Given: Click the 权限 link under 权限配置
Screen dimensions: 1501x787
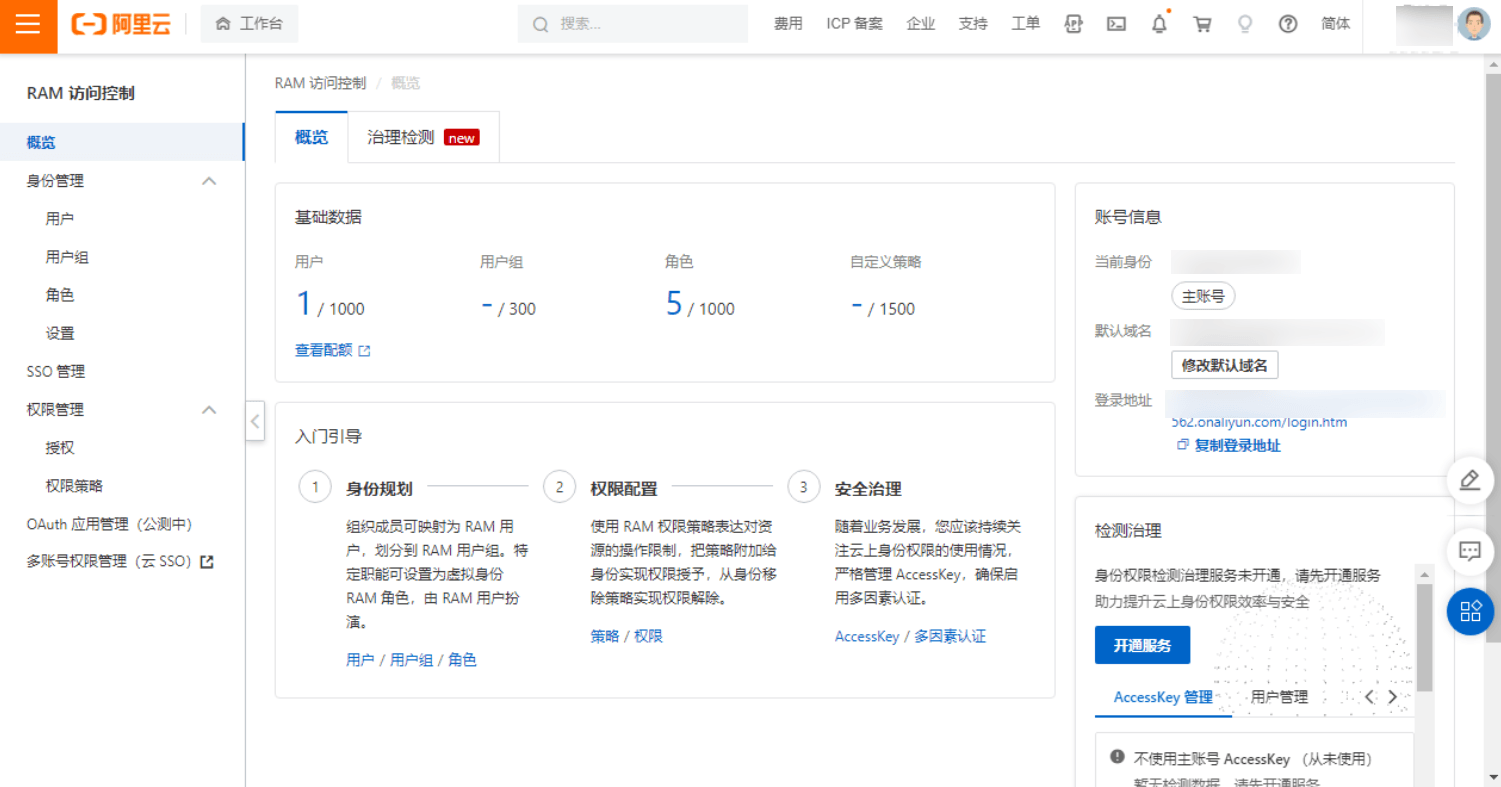Looking at the screenshot, I should click(x=649, y=636).
